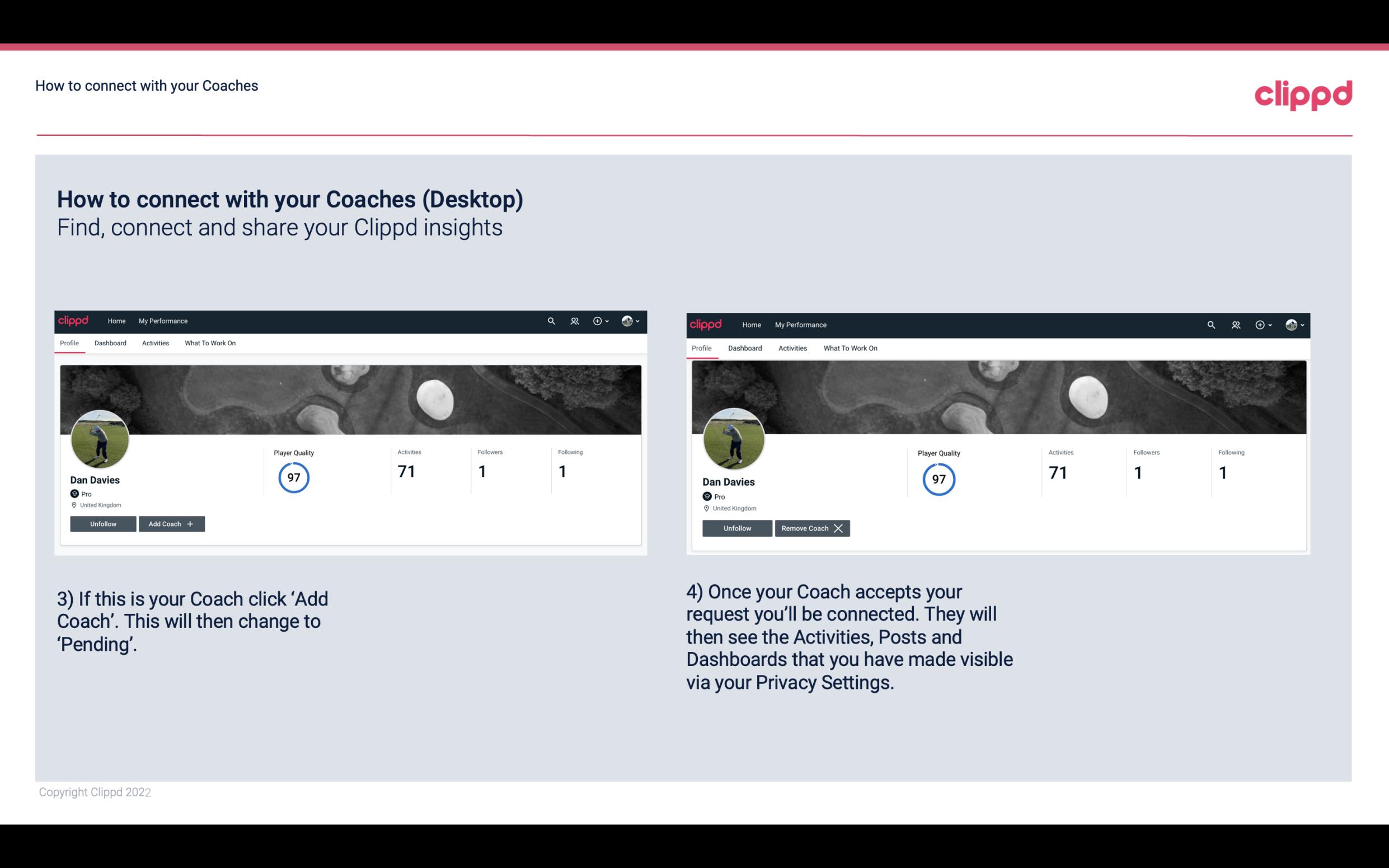Expand the What To Work On tab
This screenshot has height=868, width=1389.
pos(209,343)
